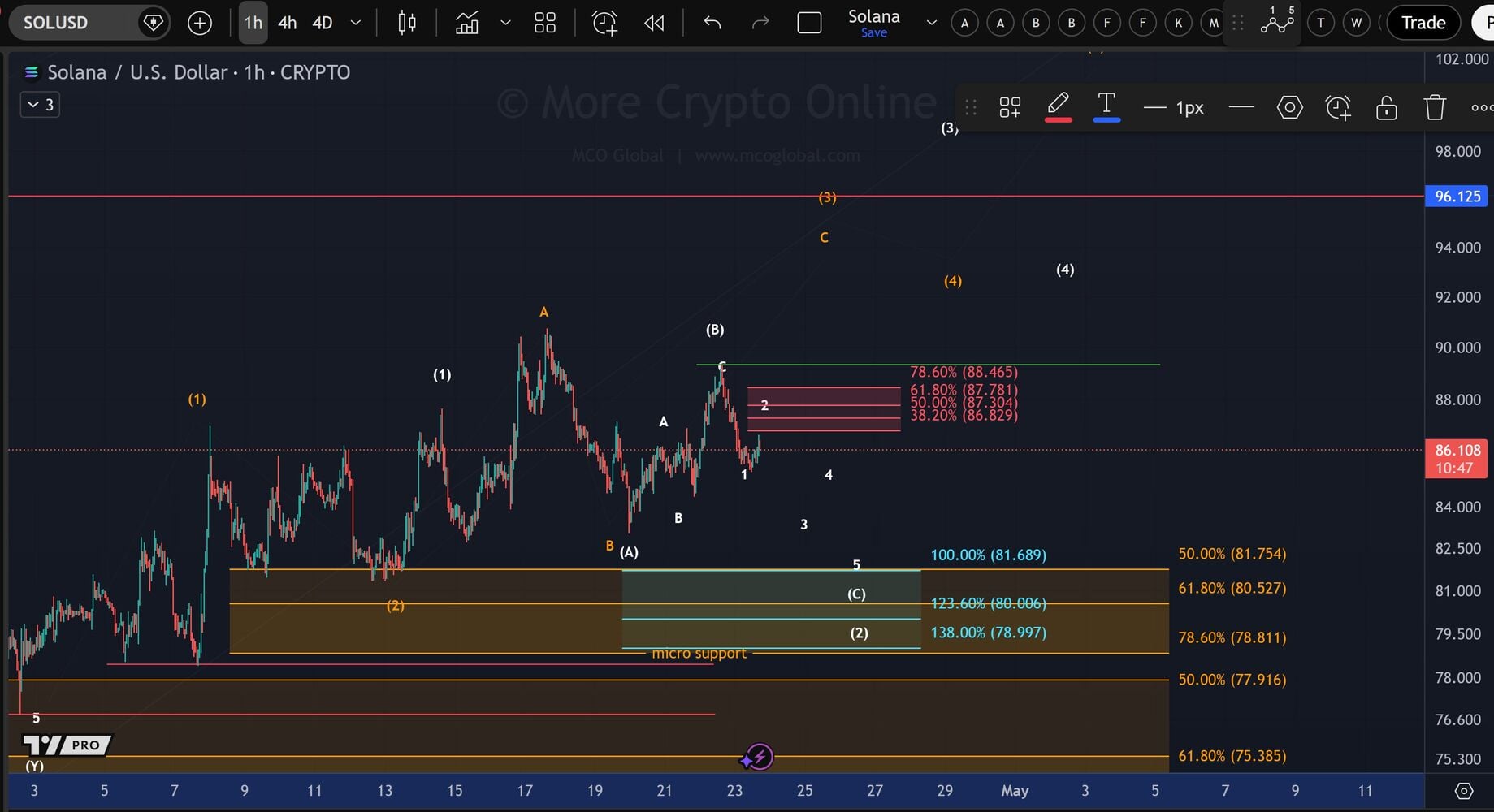Click the Trade button

(x=1423, y=23)
